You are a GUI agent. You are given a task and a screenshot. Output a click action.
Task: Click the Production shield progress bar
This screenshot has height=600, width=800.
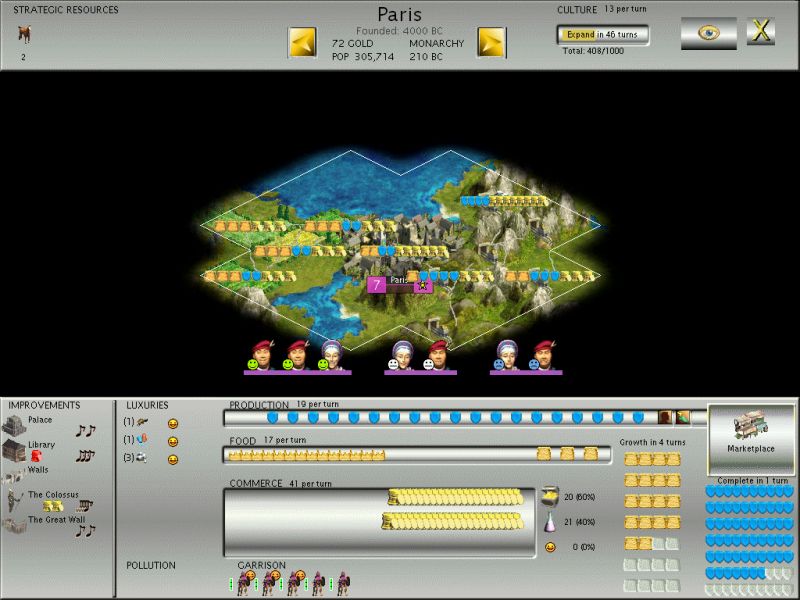pos(465,418)
